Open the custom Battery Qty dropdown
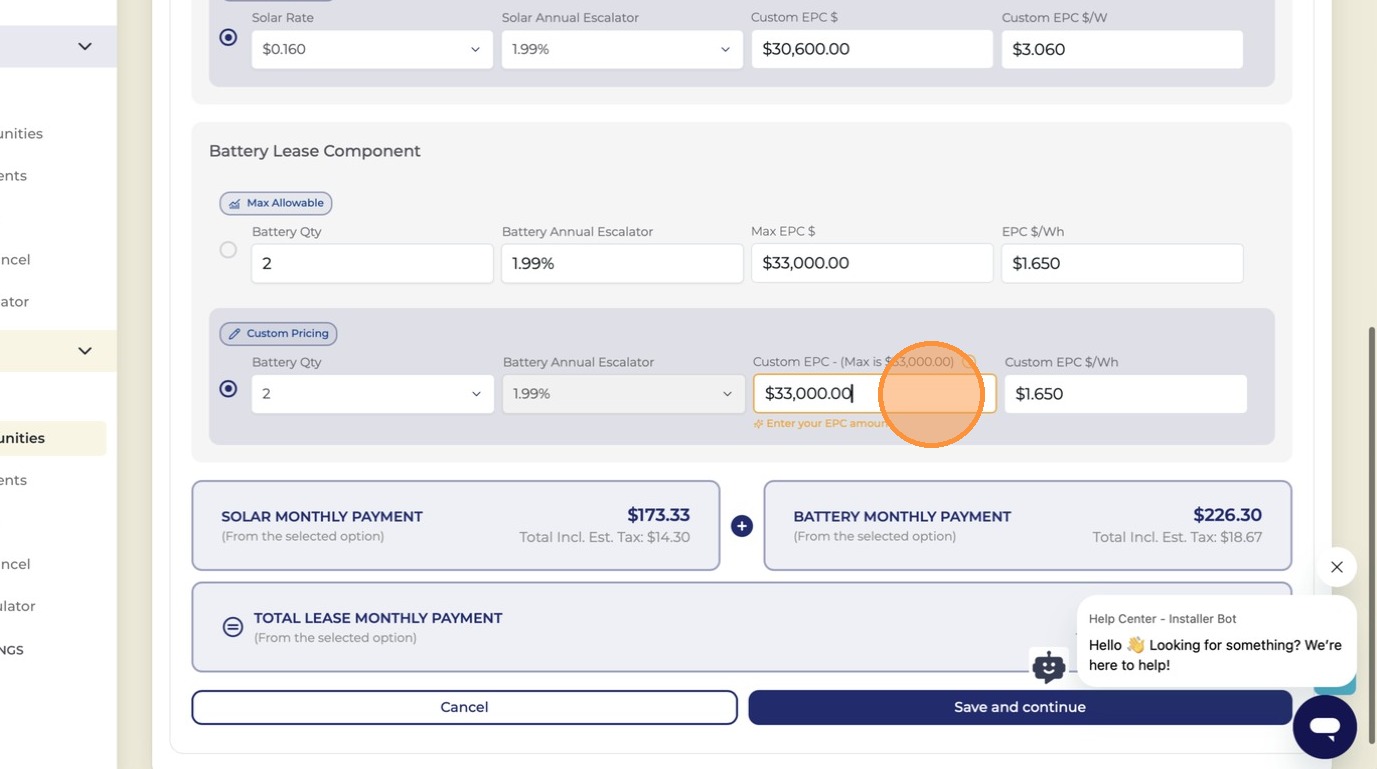Image resolution: width=1377 pixels, height=769 pixels. 372,394
